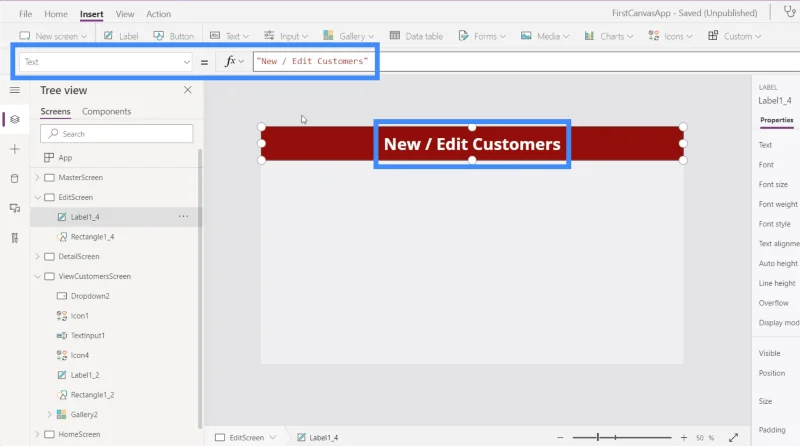Click the zoom slider handle
Screen dimensions: 800x446
point(598,437)
